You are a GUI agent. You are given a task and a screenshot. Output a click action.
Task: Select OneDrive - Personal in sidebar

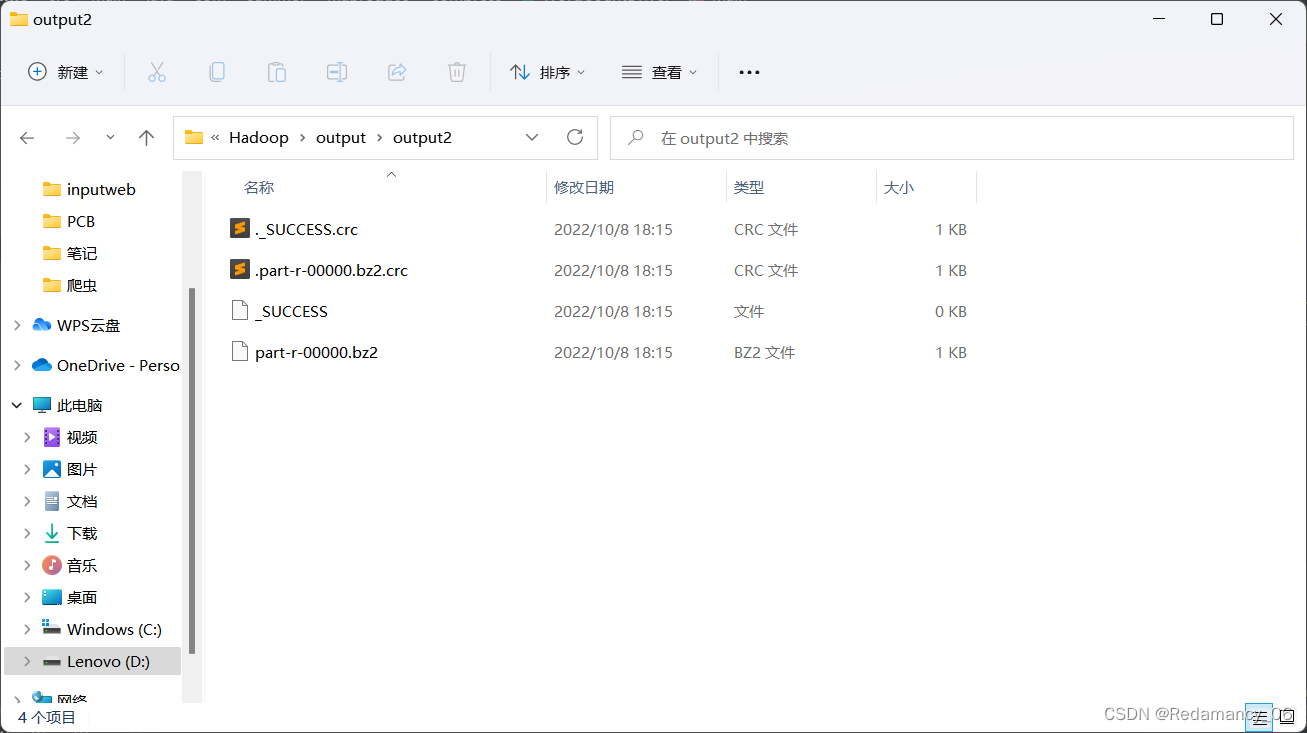coord(117,365)
